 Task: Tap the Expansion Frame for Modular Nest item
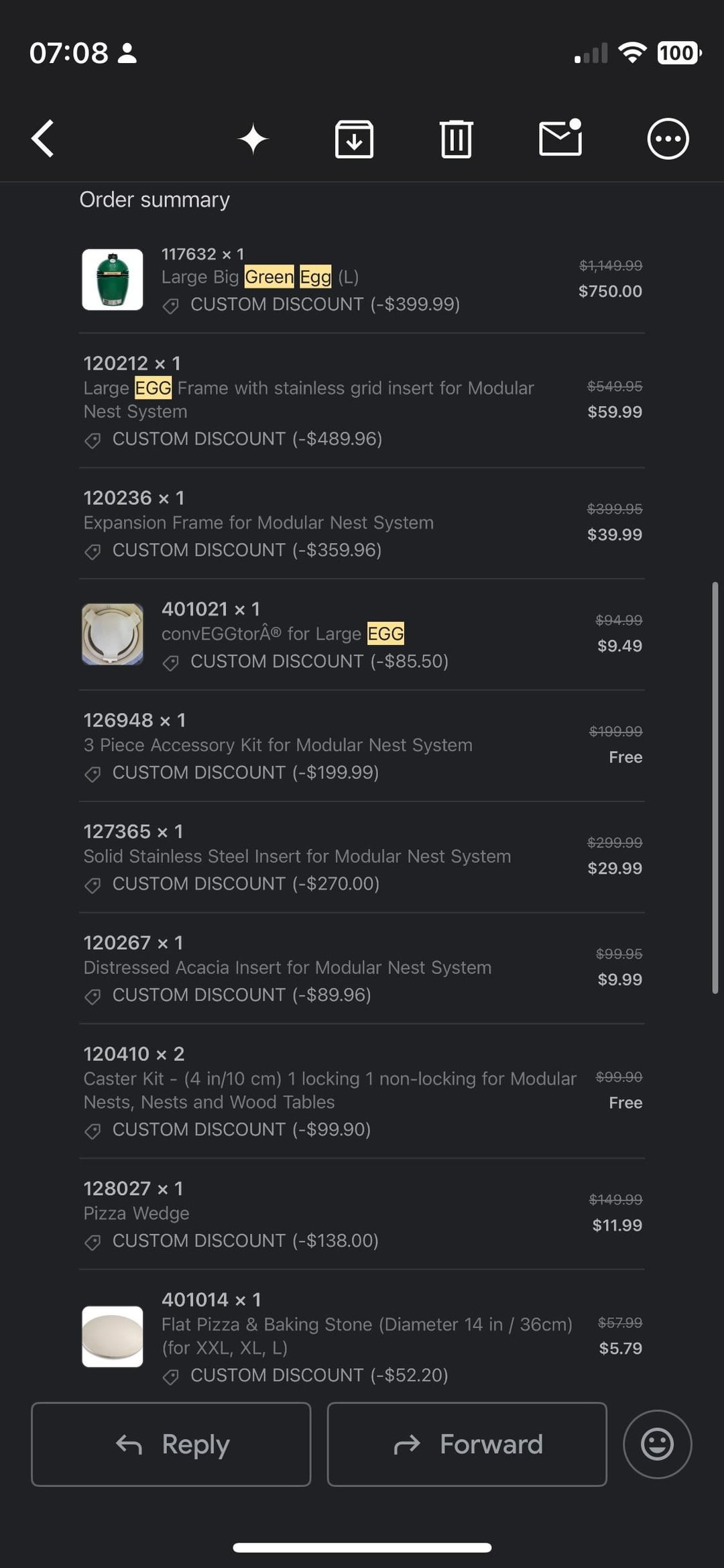(x=258, y=522)
